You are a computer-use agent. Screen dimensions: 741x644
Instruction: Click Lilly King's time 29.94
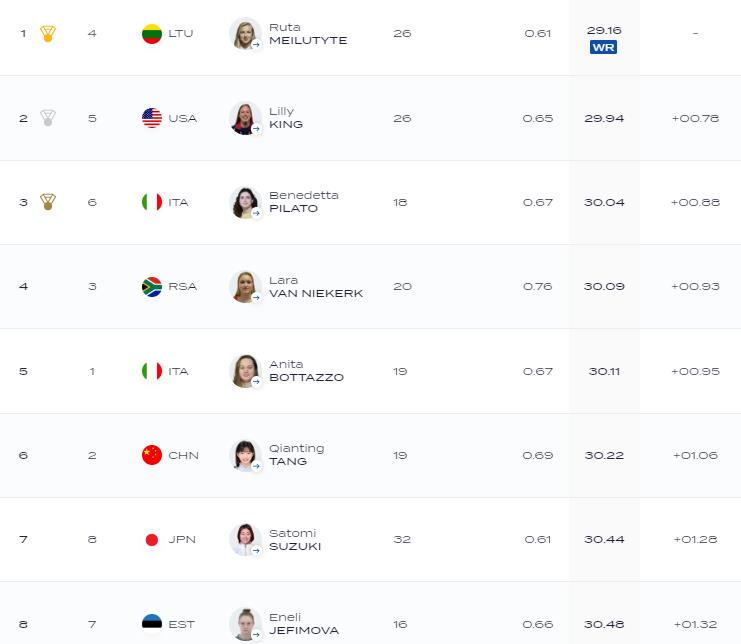604,118
